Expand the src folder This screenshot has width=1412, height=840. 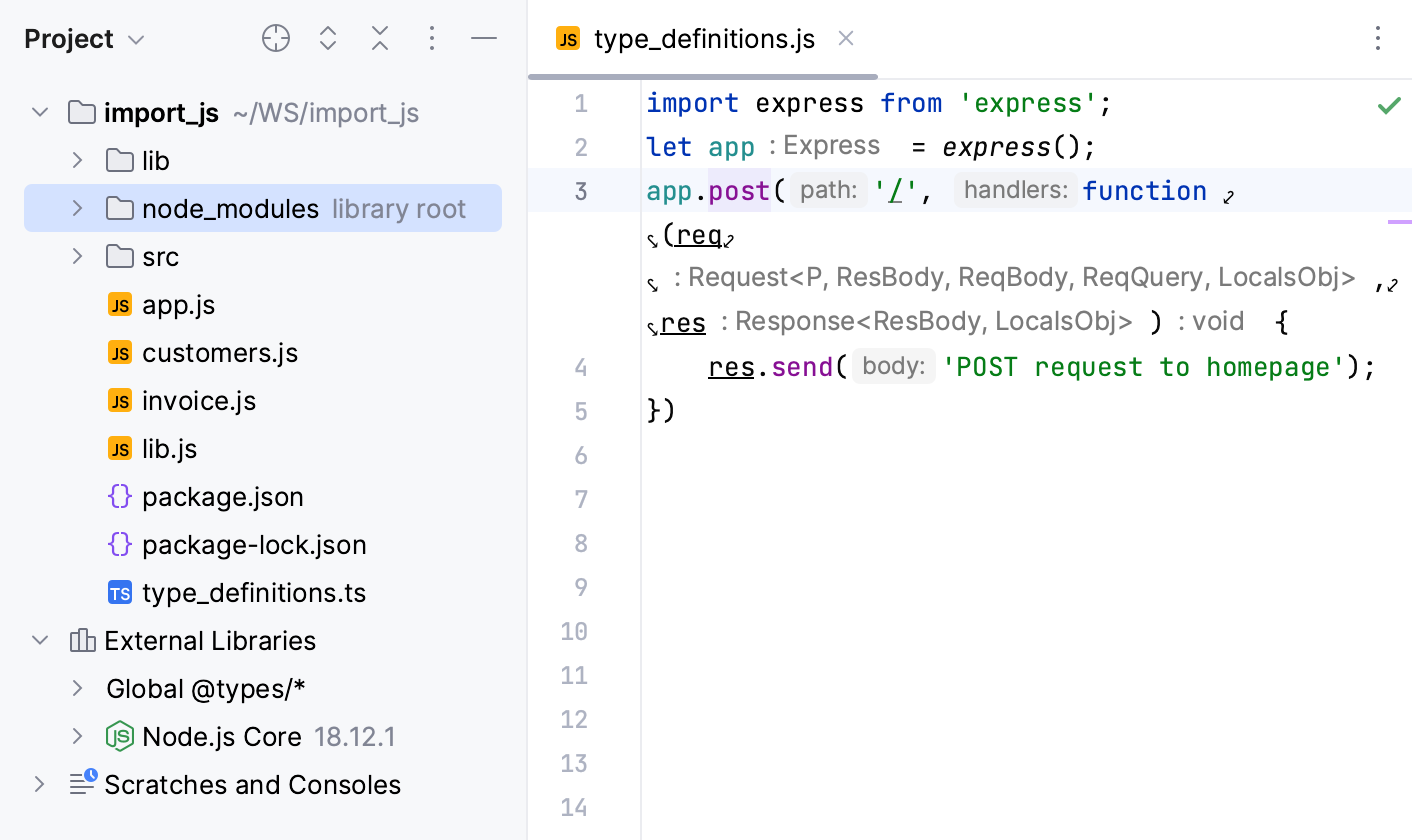tap(77, 256)
